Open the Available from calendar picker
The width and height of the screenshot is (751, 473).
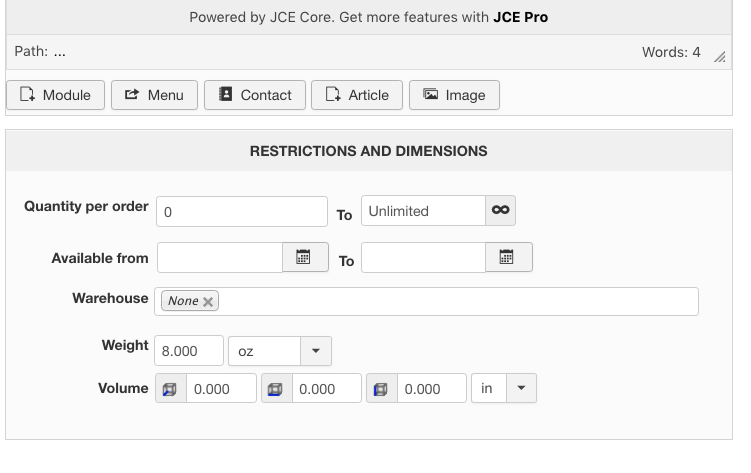point(304,258)
